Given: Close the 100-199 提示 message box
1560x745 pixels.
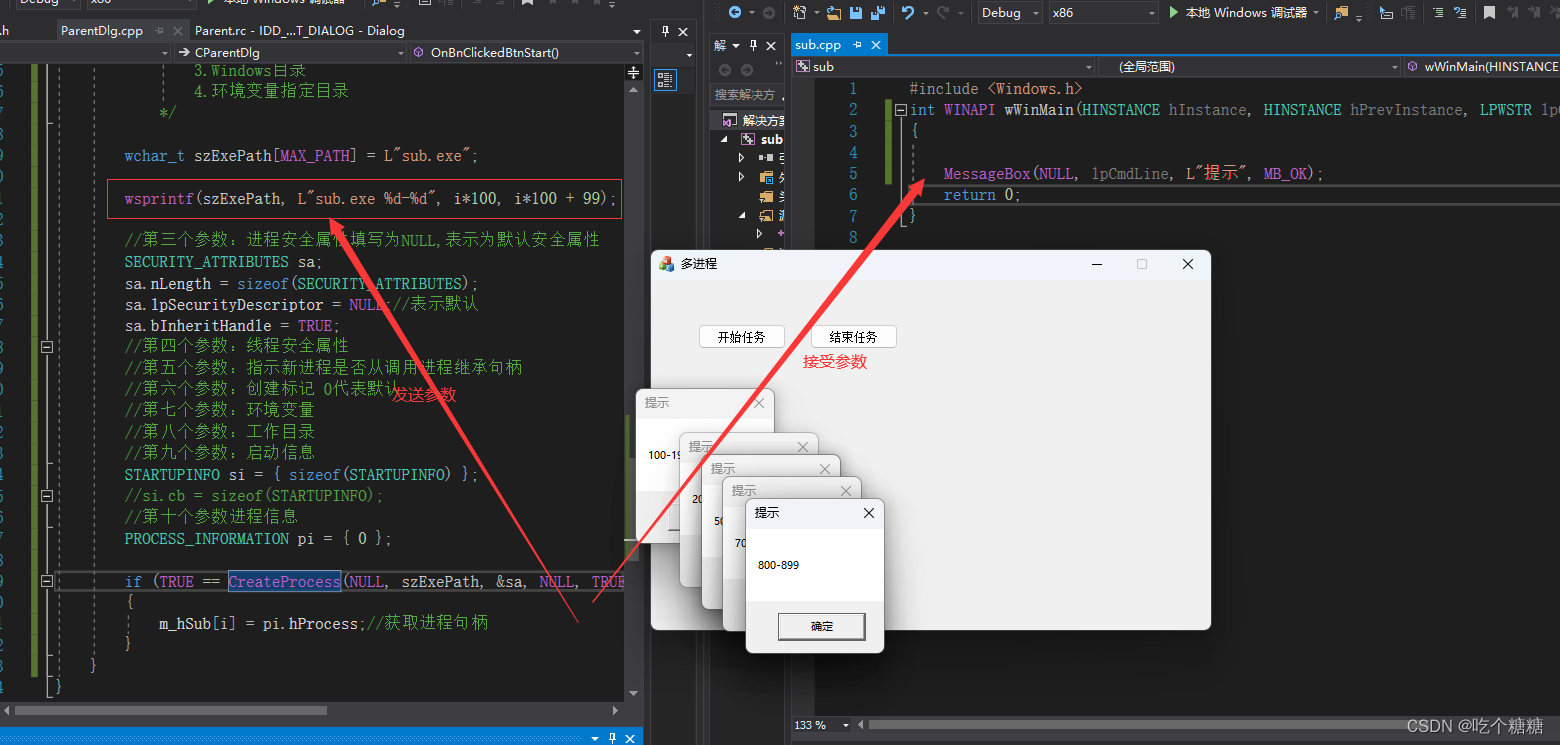Looking at the screenshot, I should click(758, 403).
